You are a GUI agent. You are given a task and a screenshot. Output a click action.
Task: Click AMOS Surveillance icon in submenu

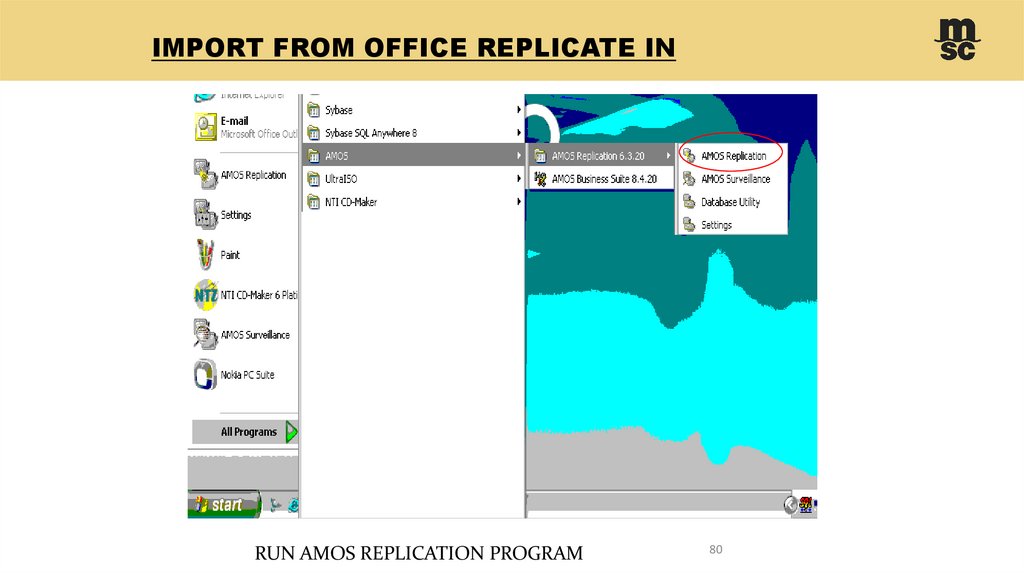click(689, 178)
